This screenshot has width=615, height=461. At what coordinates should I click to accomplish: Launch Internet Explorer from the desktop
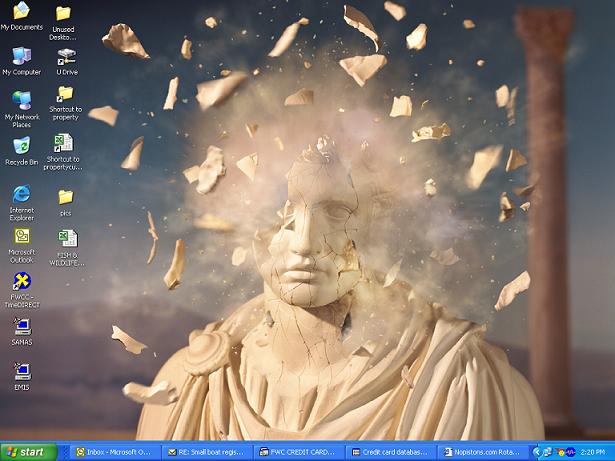click(x=21, y=194)
